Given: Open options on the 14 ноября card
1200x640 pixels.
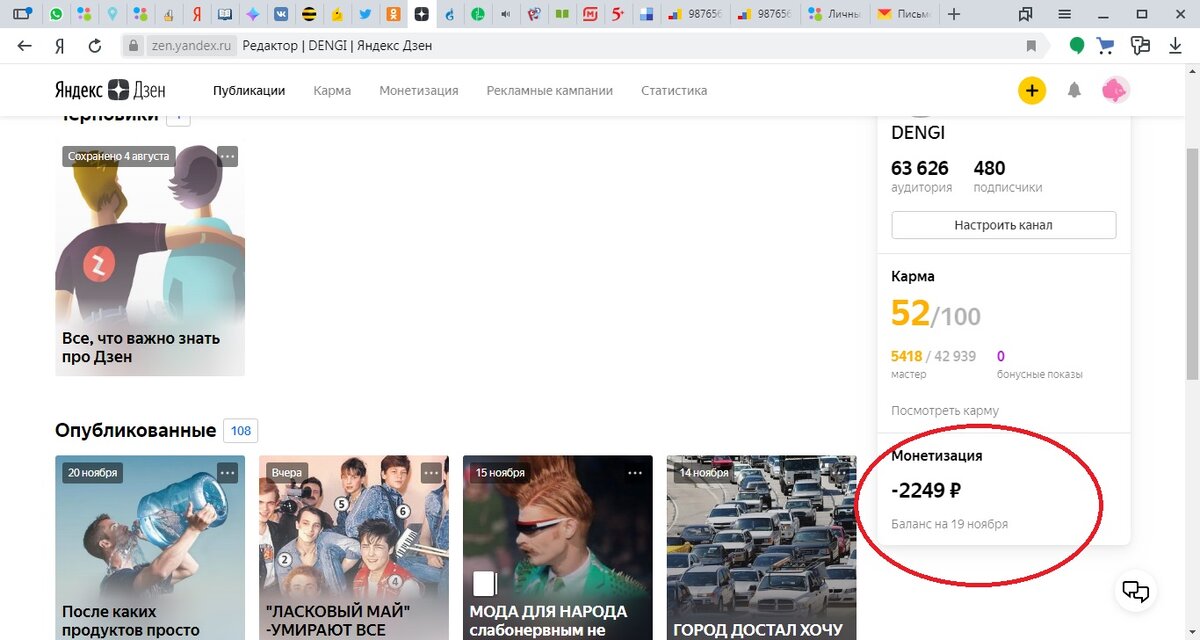Looking at the screenshot, I should click(x=839, y=472).
